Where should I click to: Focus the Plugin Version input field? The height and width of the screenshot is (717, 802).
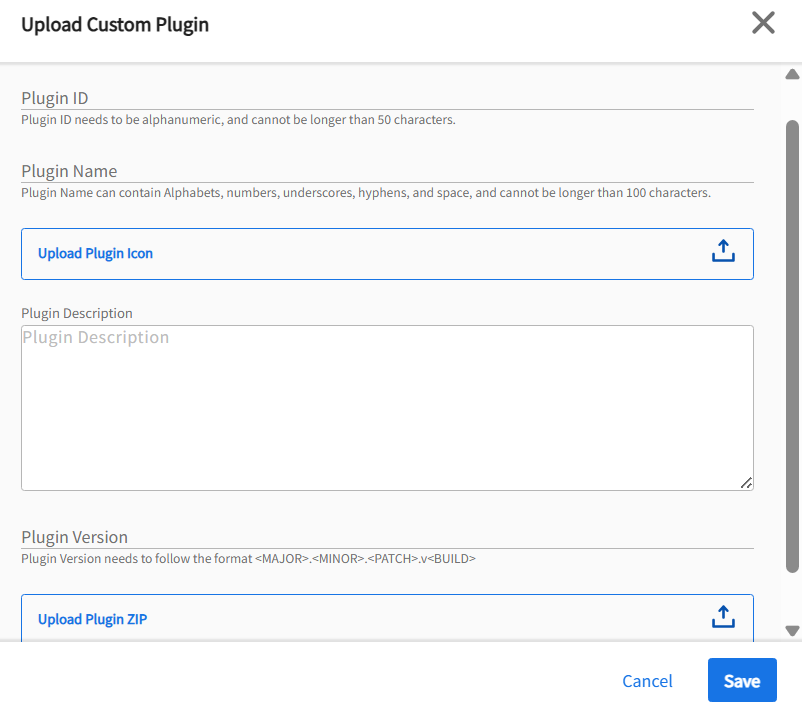(386, 537)
